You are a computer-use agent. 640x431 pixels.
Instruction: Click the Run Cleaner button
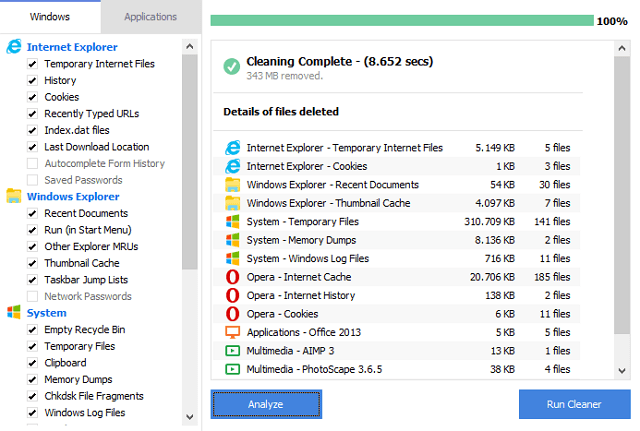[x=574, y=404]
